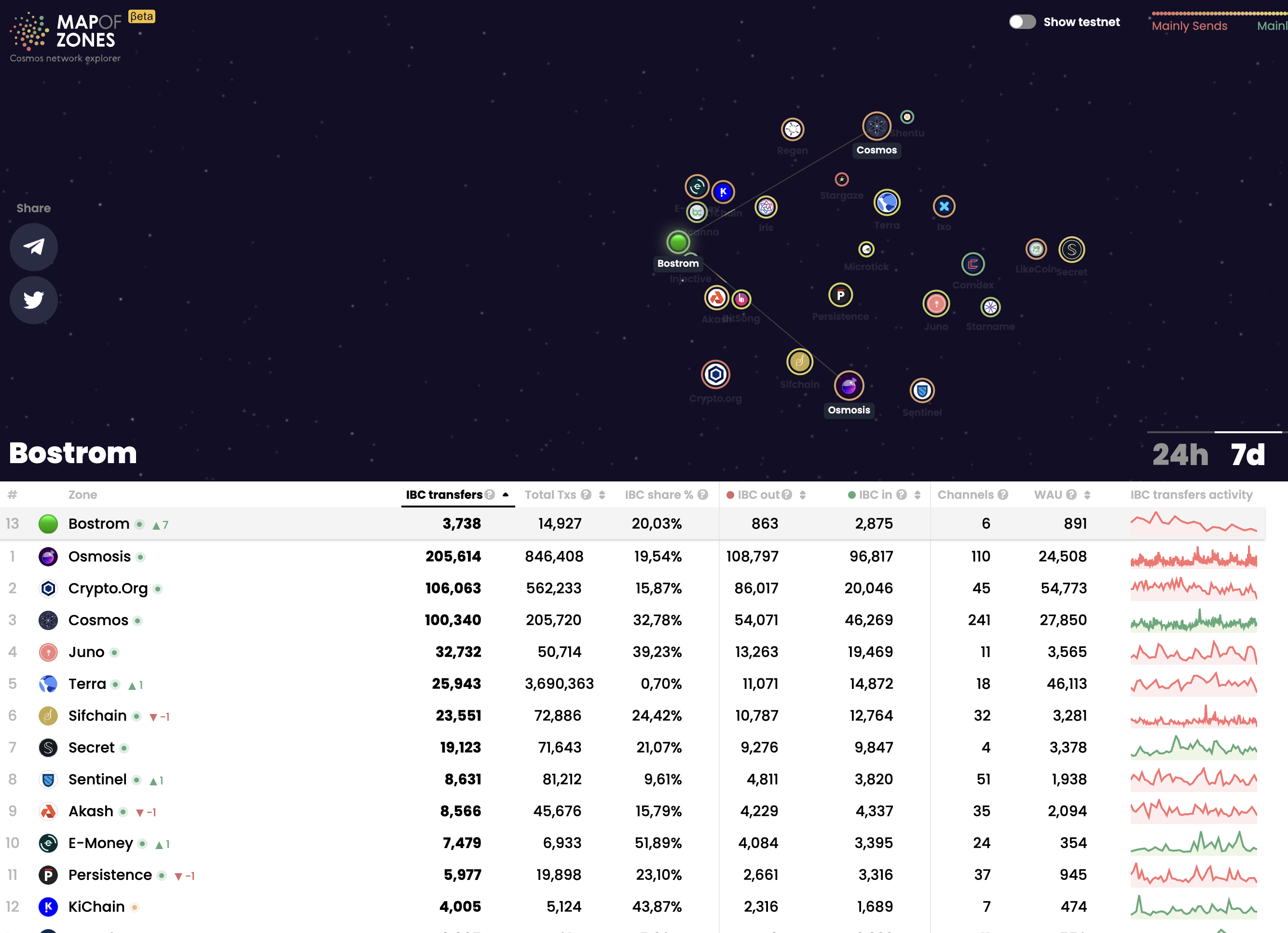The width and height of the screenshot is (1288, 933).
Task: Share via Twitter bird icon
Action: click(x=33, y=300)
